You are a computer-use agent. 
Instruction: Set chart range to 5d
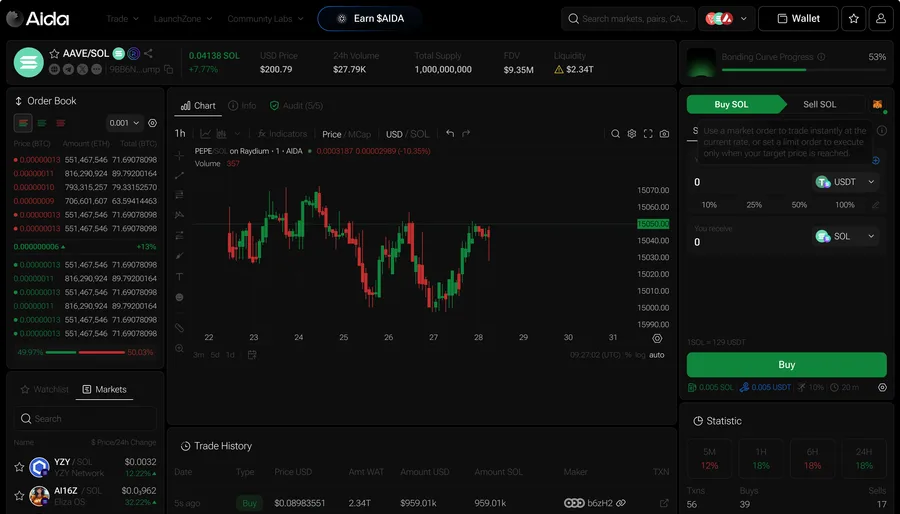pyautogui.click(x=215, y=355)
